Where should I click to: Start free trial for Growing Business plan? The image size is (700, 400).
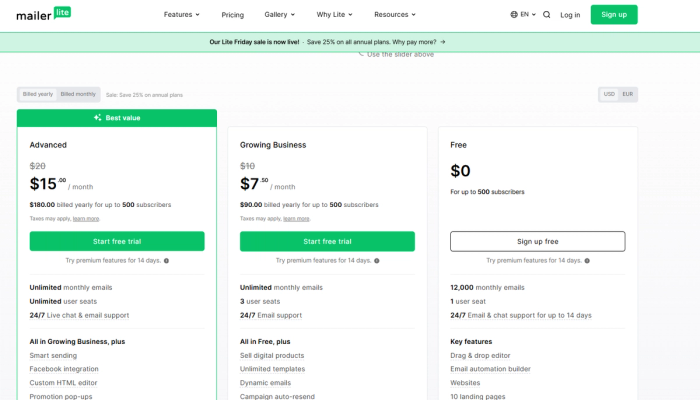pyautogui.click(x=327, y=241)
